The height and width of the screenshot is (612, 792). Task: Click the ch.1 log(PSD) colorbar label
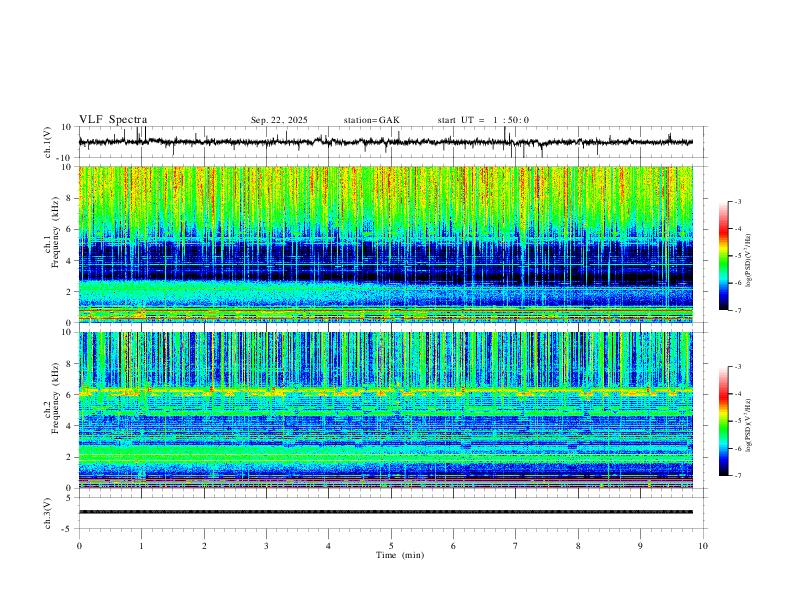click(x=748, y=261)
